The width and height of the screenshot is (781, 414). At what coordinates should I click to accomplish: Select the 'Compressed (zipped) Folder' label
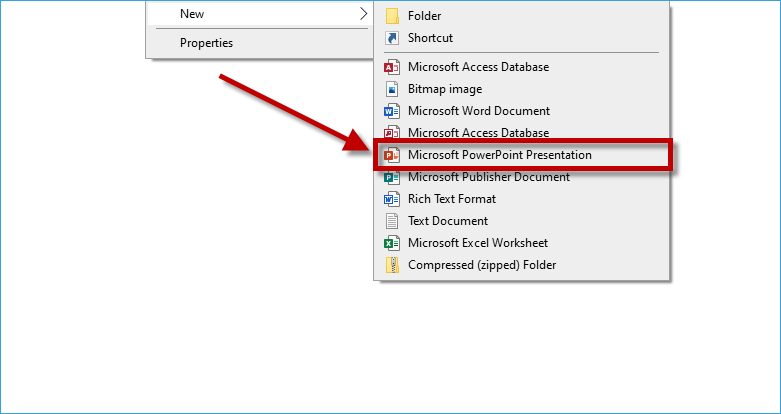click(x=482, y=265)
